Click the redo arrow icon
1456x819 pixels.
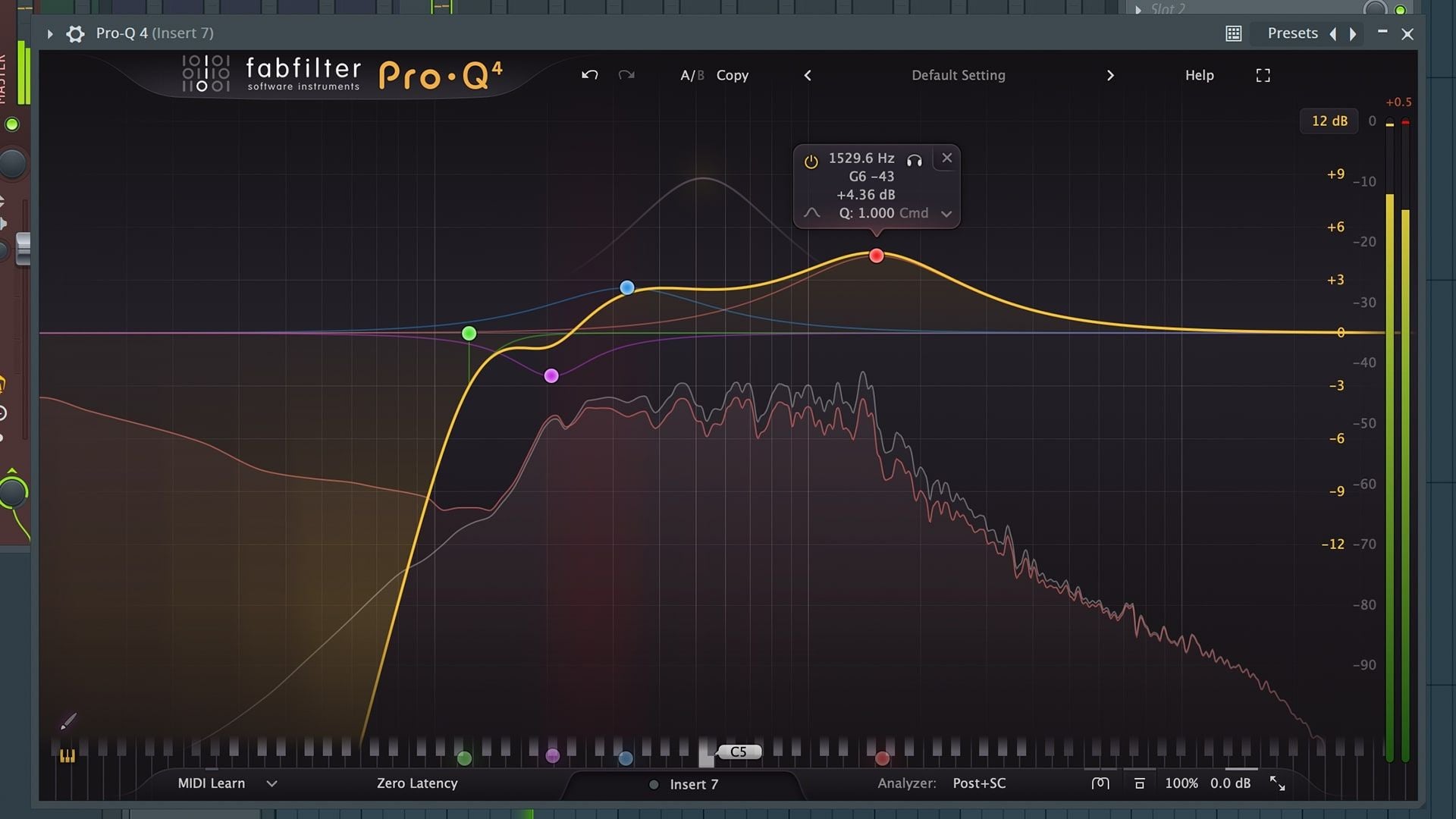point(626,75)
